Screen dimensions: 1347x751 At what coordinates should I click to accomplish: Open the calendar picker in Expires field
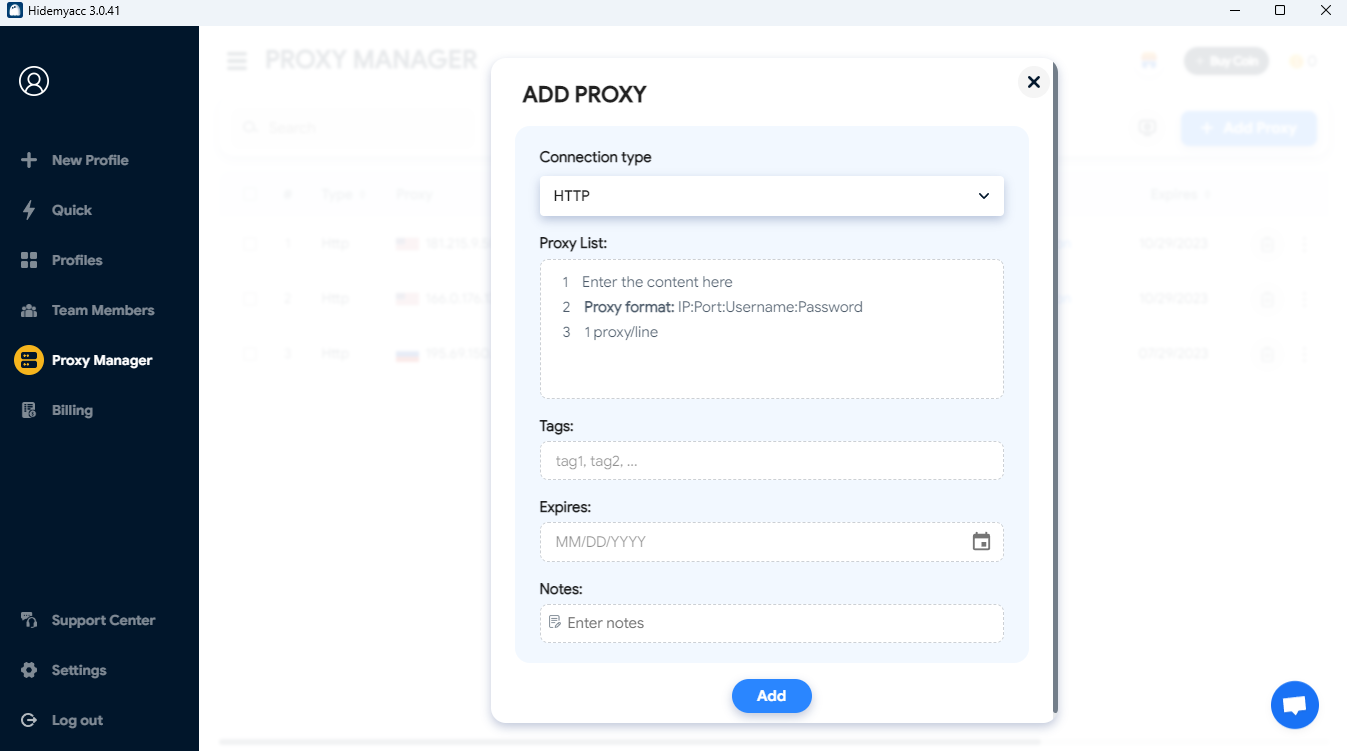(x=981, y=542)
